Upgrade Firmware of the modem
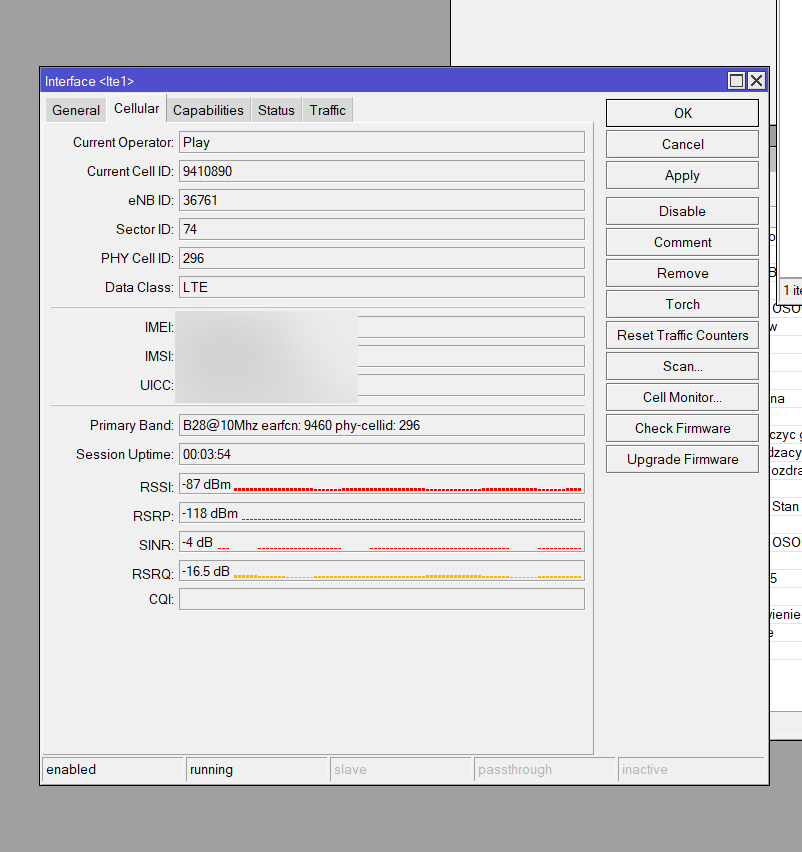This screenshot has height=852, width=802. (682, 459)
